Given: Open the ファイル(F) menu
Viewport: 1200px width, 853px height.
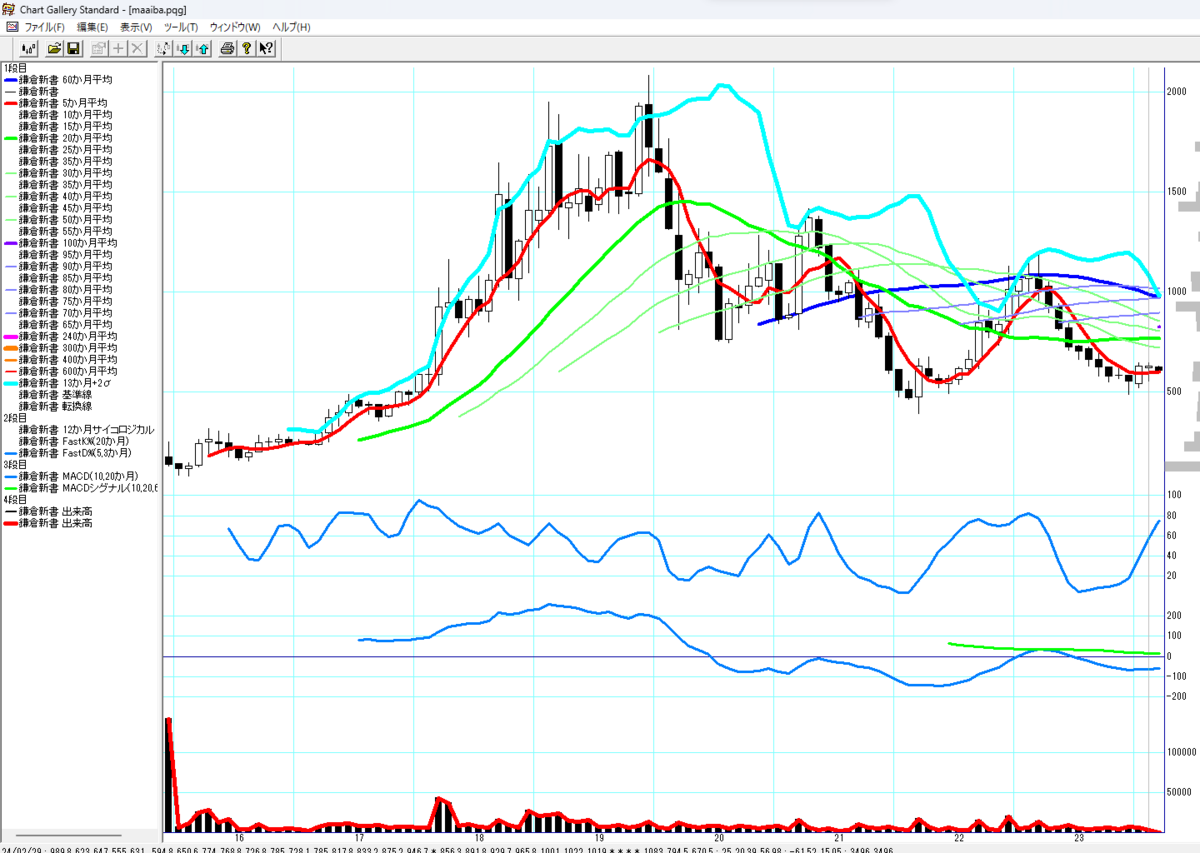Looking at the screenshot, I should 44,27.
